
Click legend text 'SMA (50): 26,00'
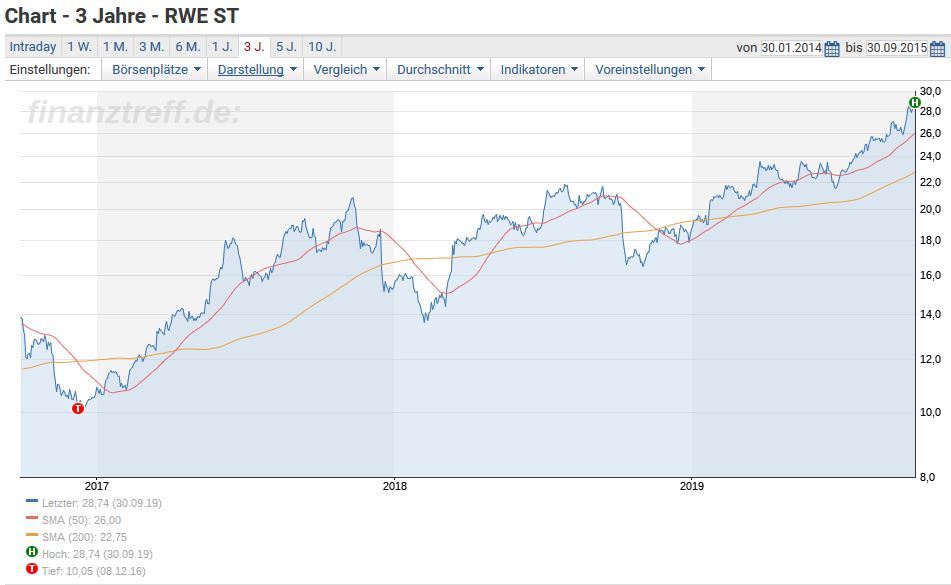pos(81,520)
